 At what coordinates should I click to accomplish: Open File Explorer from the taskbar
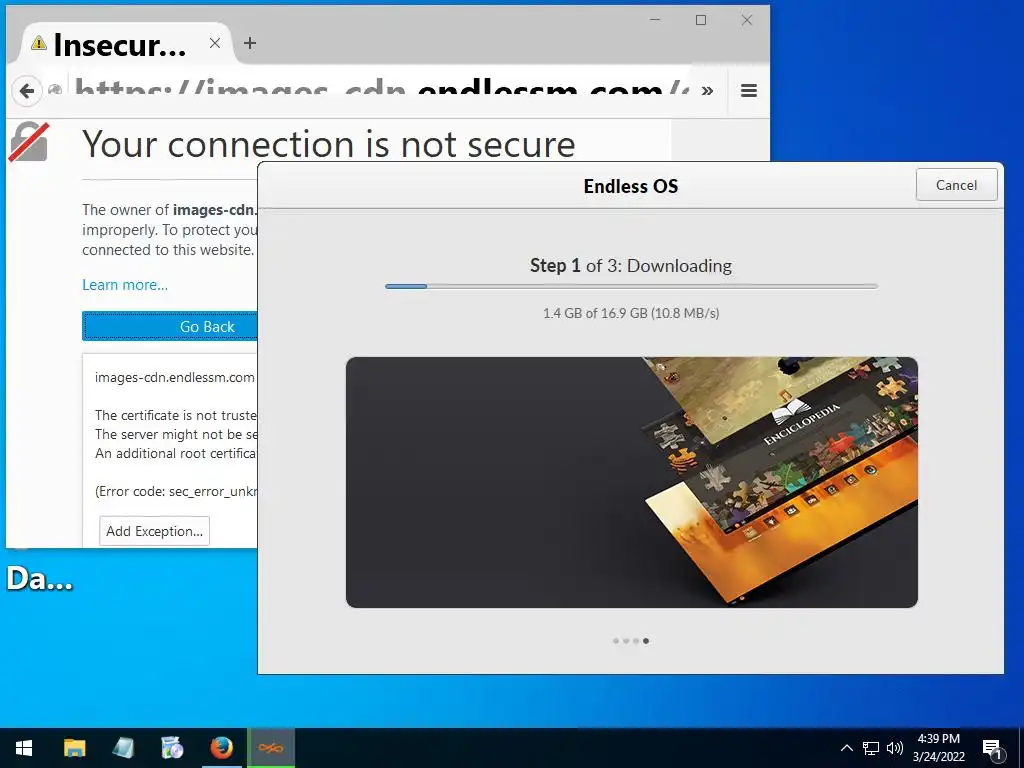pyautogui.click(x=74, y=748)
